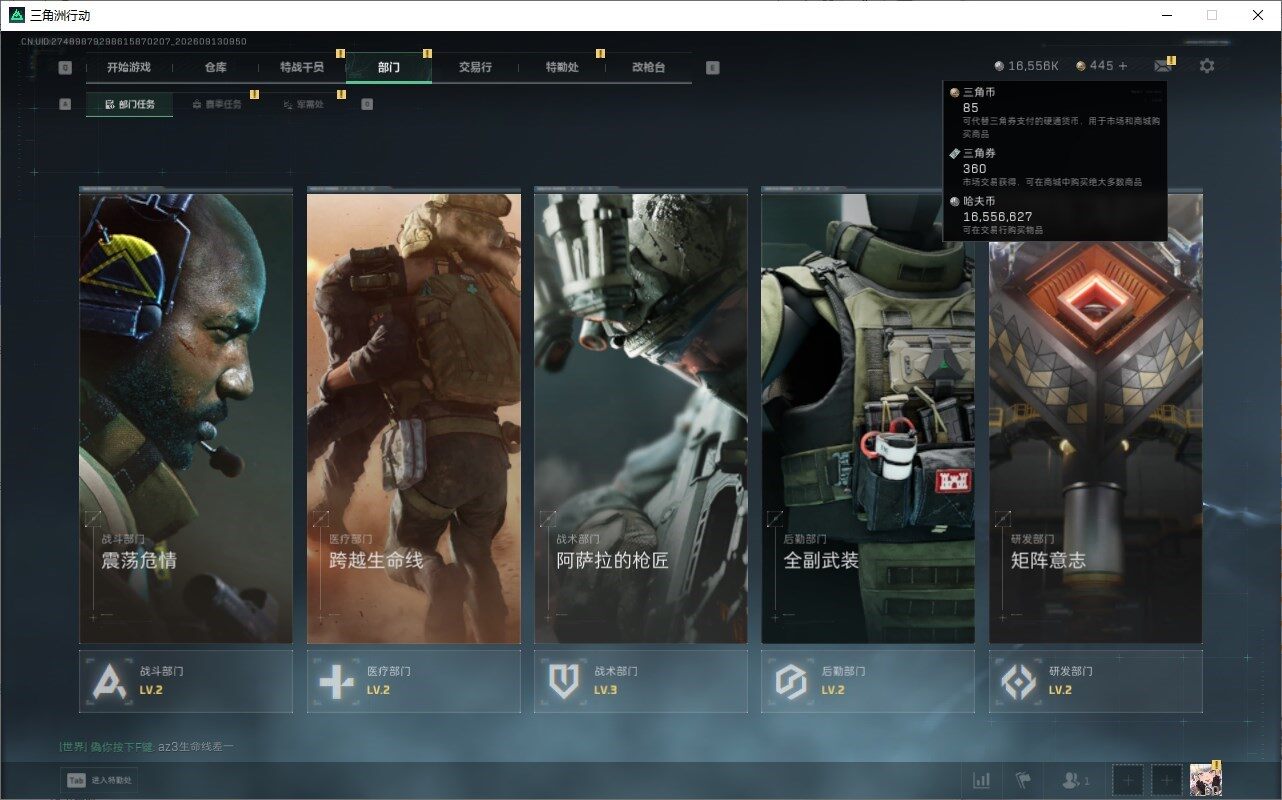
Task: Open the statistics bar chart icon
Action: coord(982,780)
